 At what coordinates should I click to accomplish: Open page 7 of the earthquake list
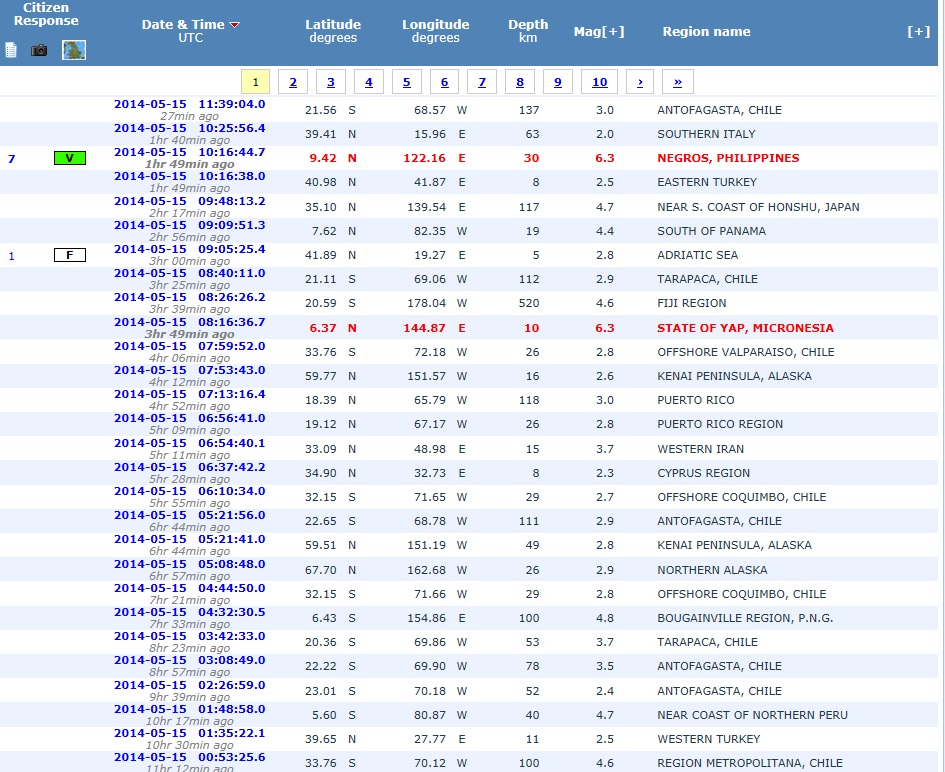coord(482,82)
